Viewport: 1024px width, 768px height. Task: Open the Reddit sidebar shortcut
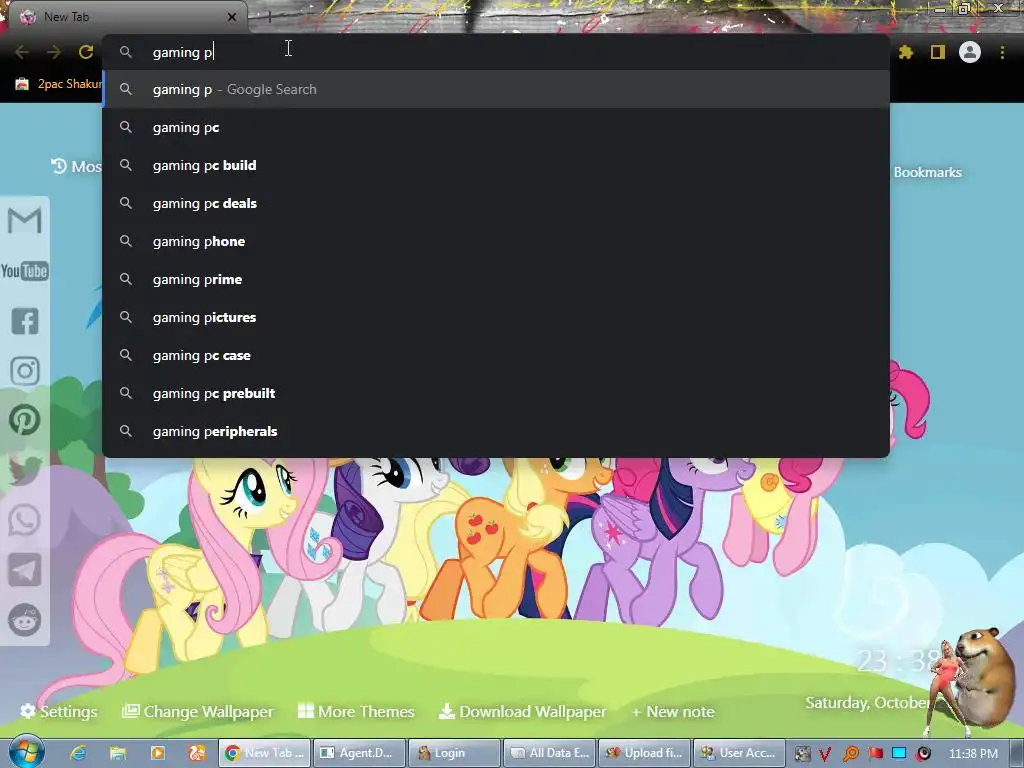(x=25, y=620)
